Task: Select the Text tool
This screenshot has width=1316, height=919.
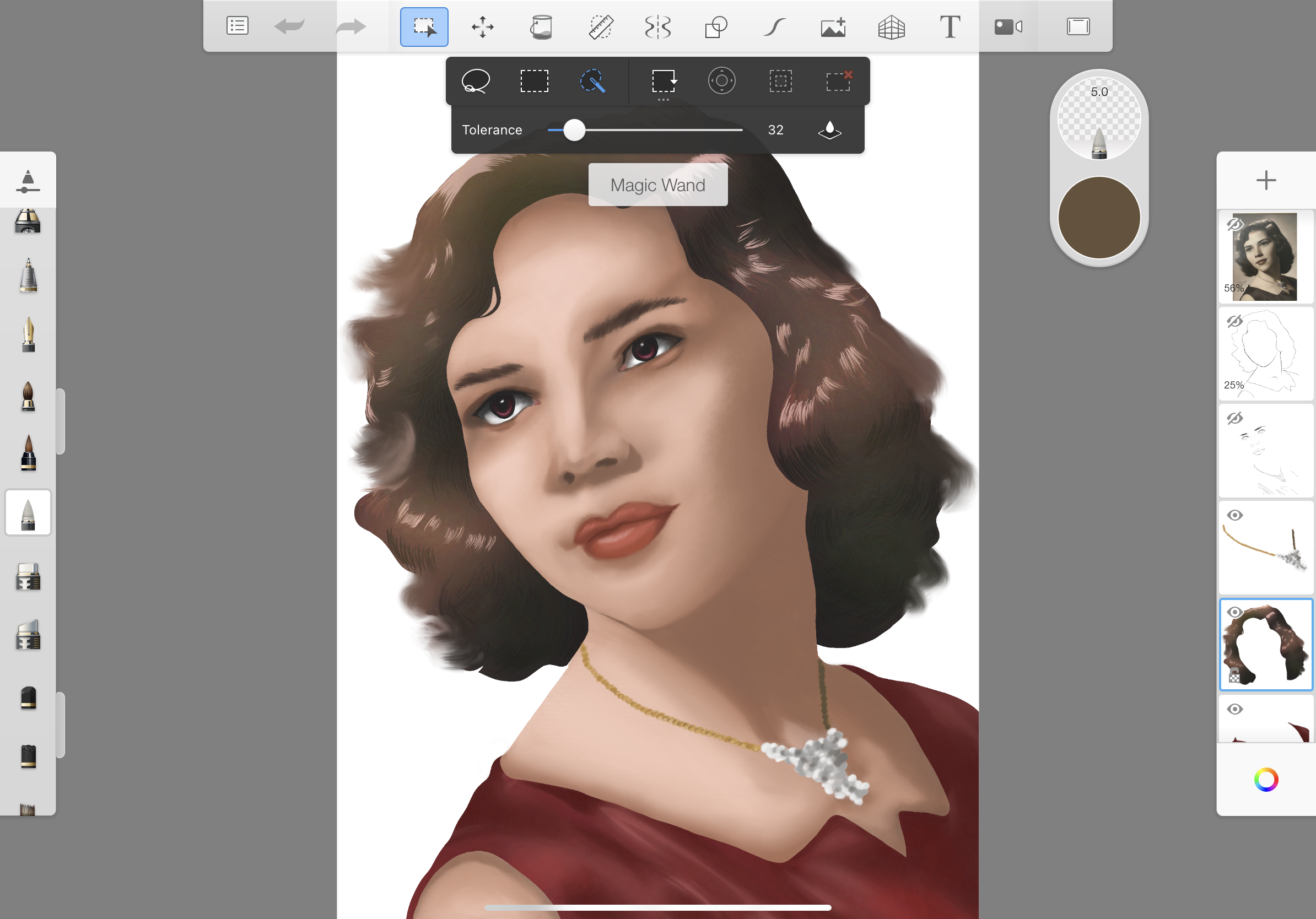Action: coord(950,27)
